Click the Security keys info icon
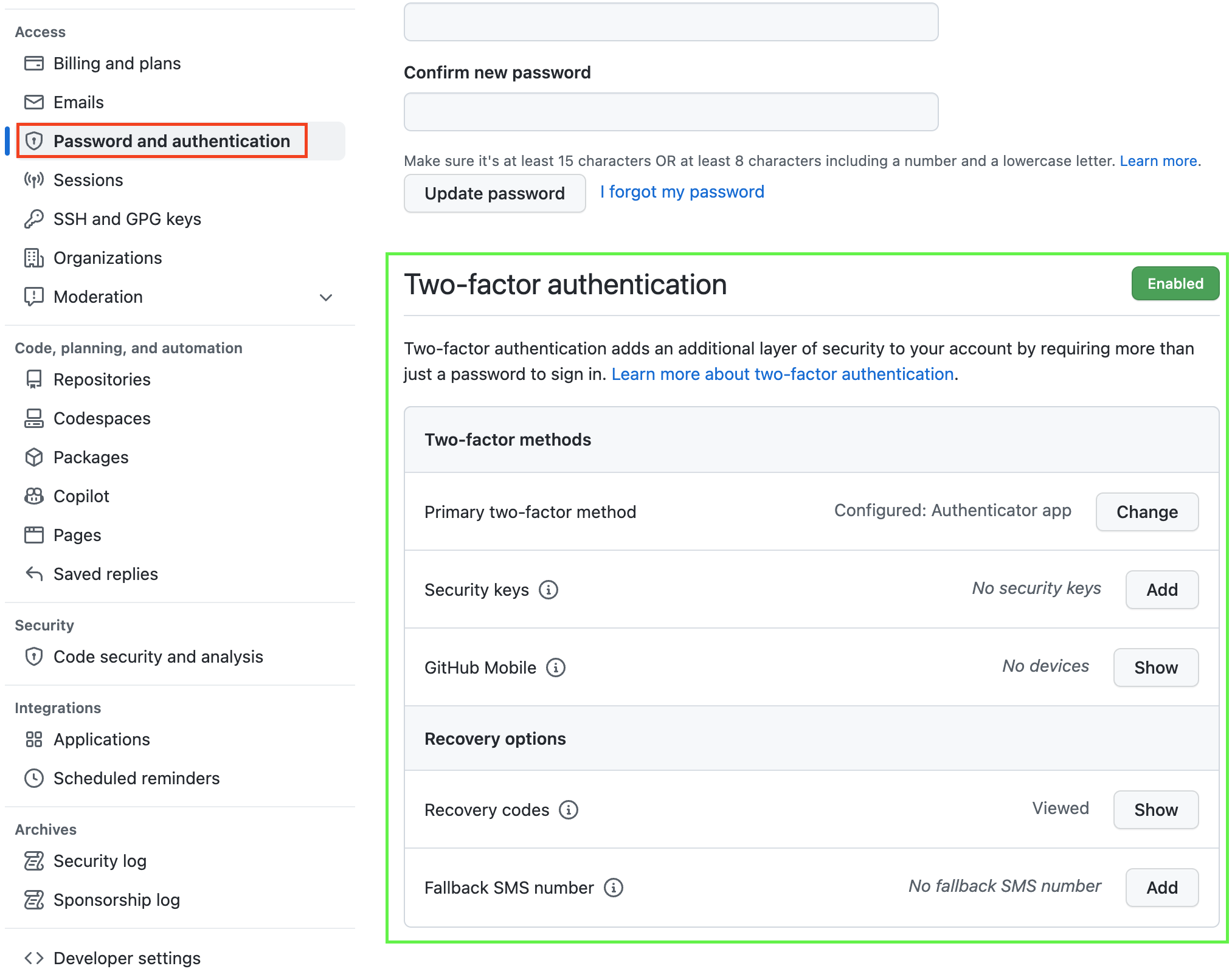This screenshot has width=1232, height=980. [x=548, y=590]
